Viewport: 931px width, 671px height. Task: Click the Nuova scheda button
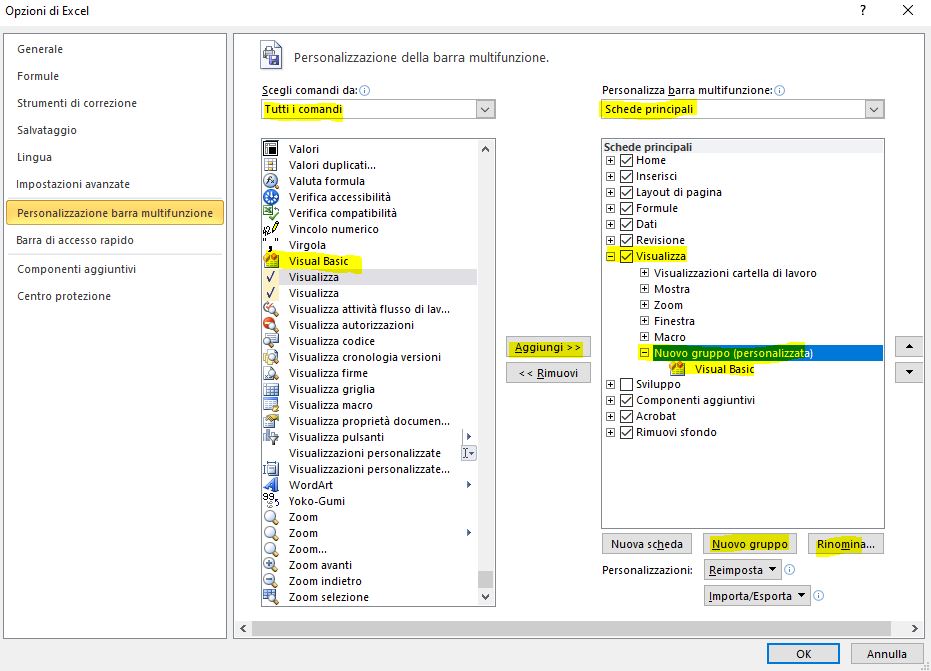(x=647, y=544)
